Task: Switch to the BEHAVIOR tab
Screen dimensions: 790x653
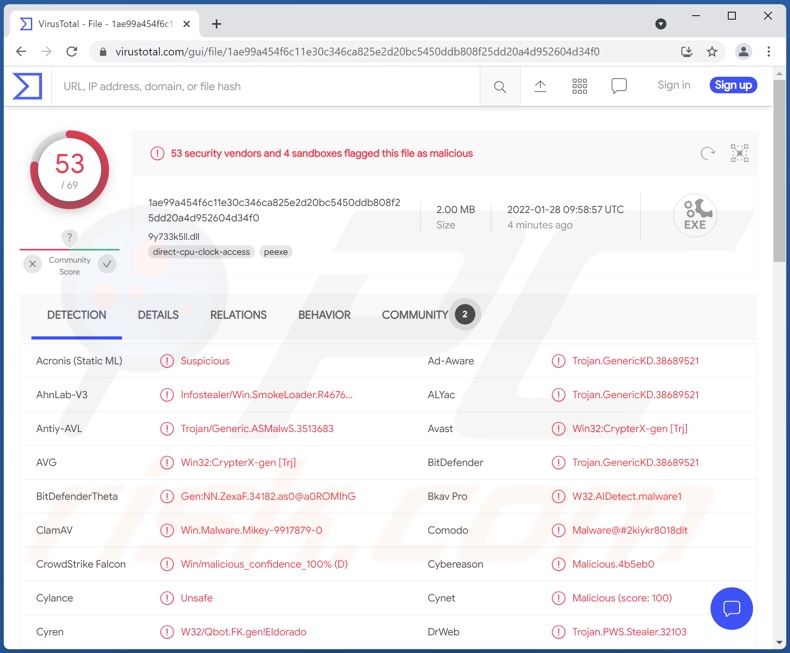Action: tap(324, 315)
